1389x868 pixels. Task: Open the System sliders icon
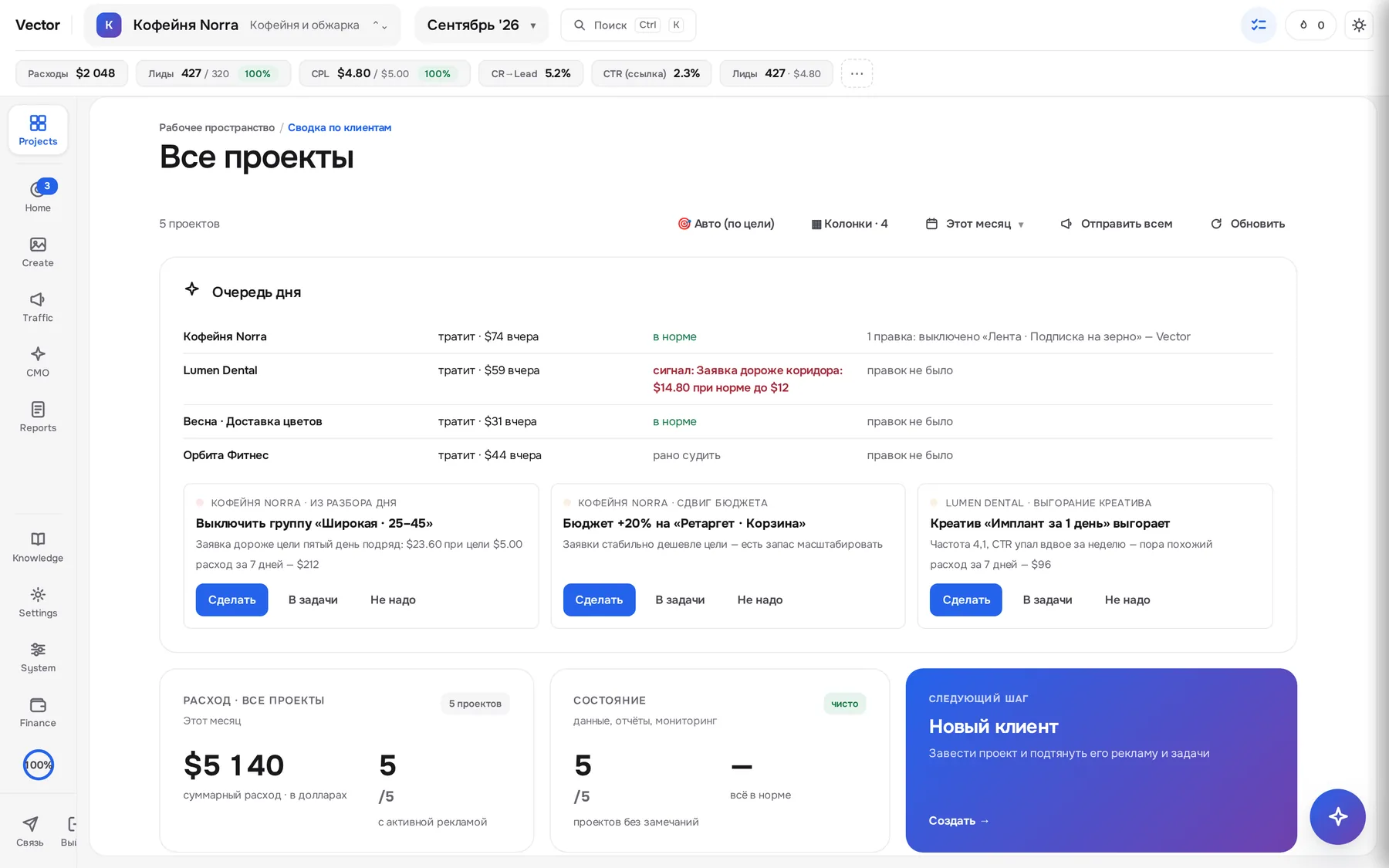coord(38,650)
